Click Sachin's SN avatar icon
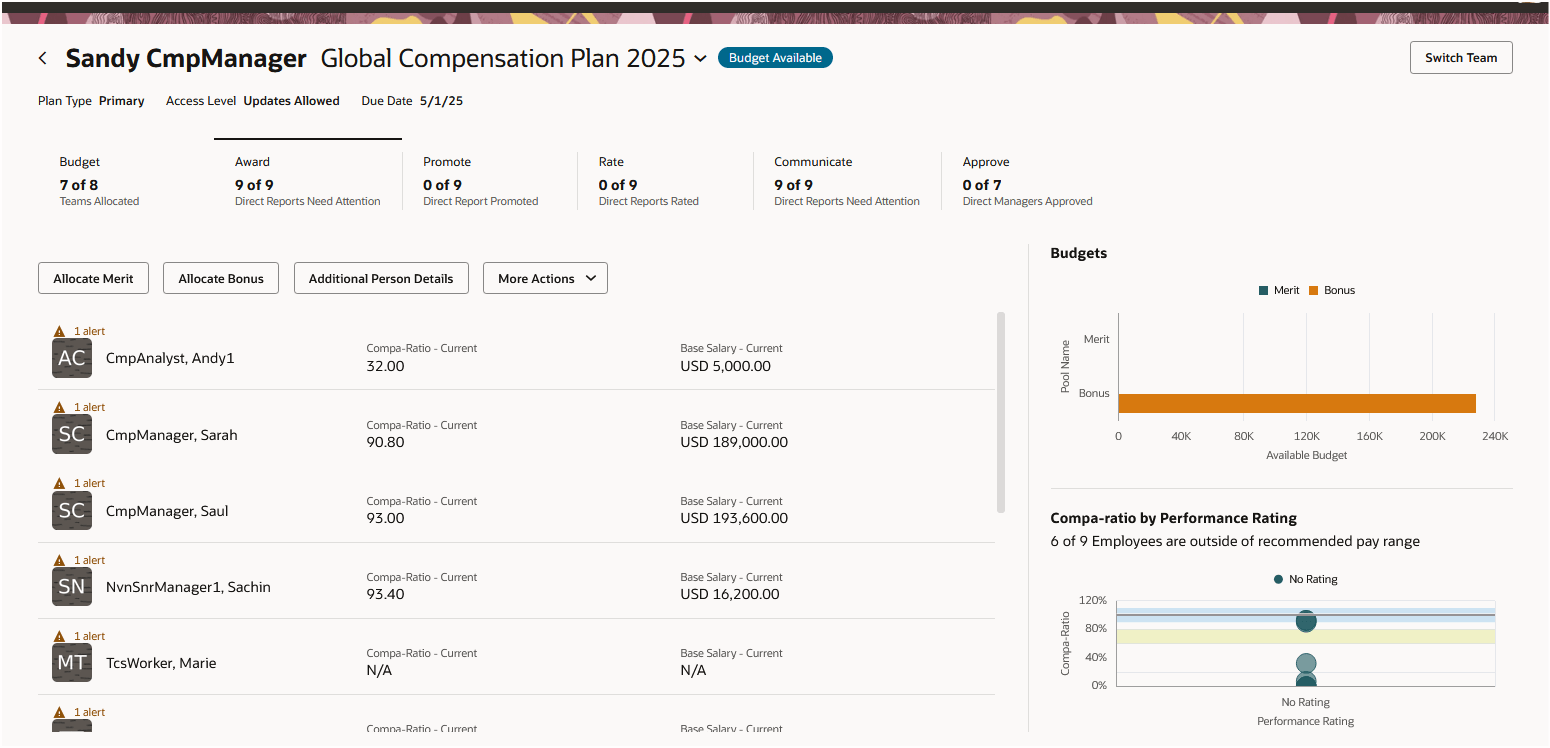1550x748 pixels. pyautogui.click(x=72, y=587)
